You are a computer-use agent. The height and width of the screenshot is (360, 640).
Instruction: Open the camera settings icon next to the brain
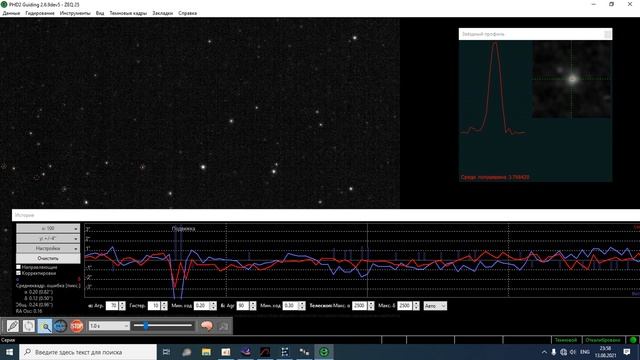click(x=223, y=326)
